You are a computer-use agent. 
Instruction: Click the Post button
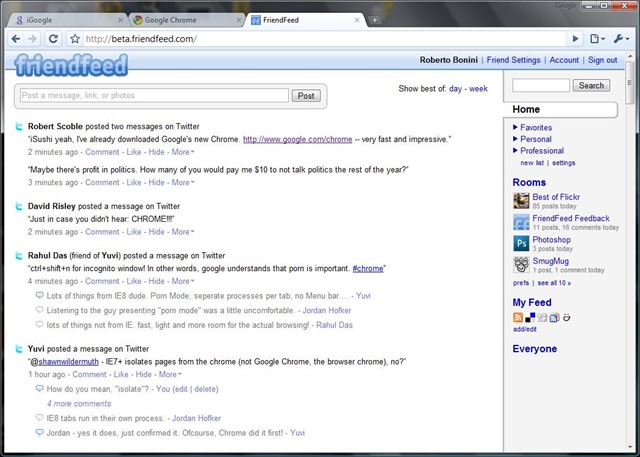[x=305, y=96]
